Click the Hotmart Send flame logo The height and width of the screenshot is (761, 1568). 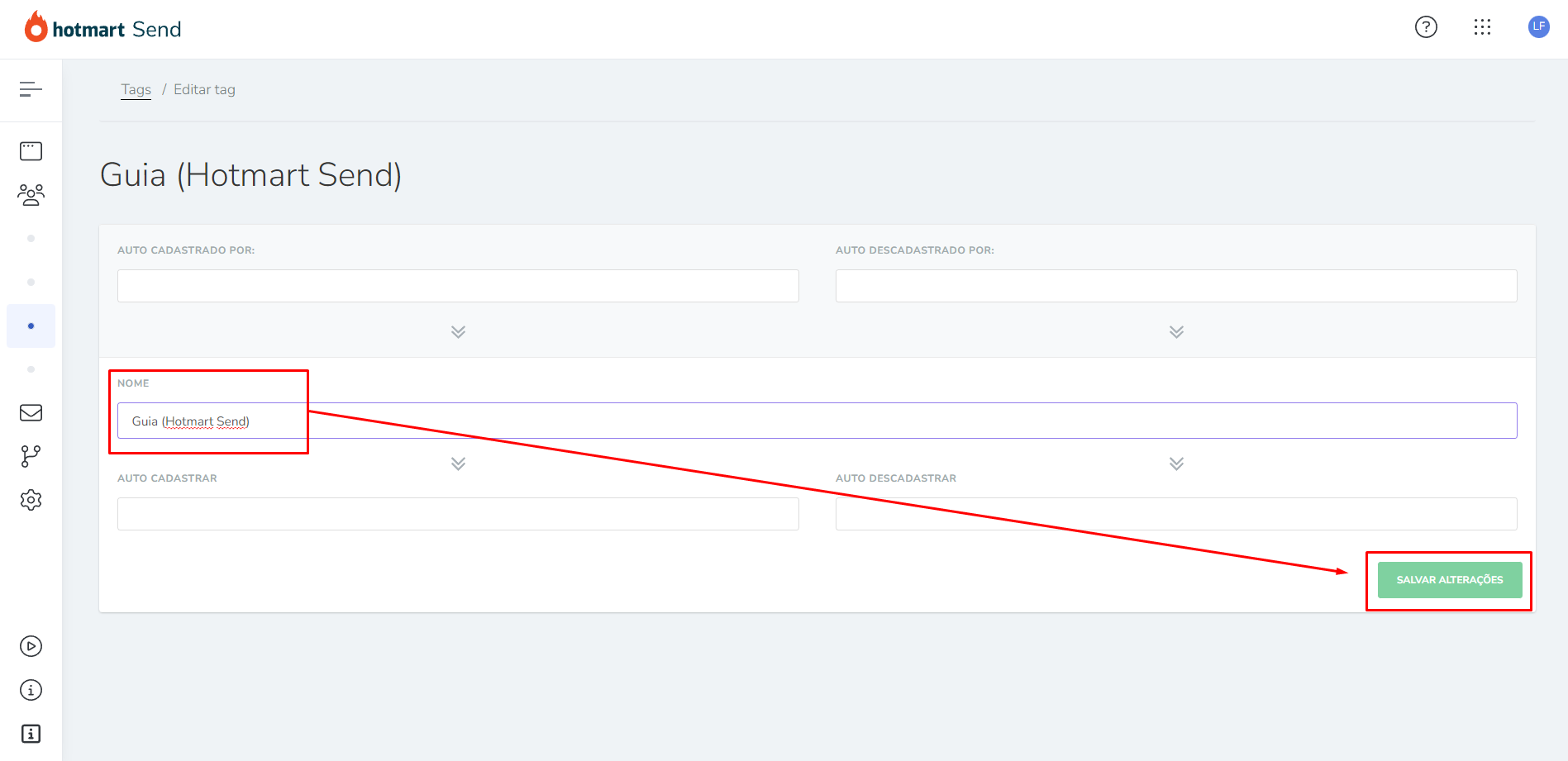pyautogui.click(x=36, y=27)
